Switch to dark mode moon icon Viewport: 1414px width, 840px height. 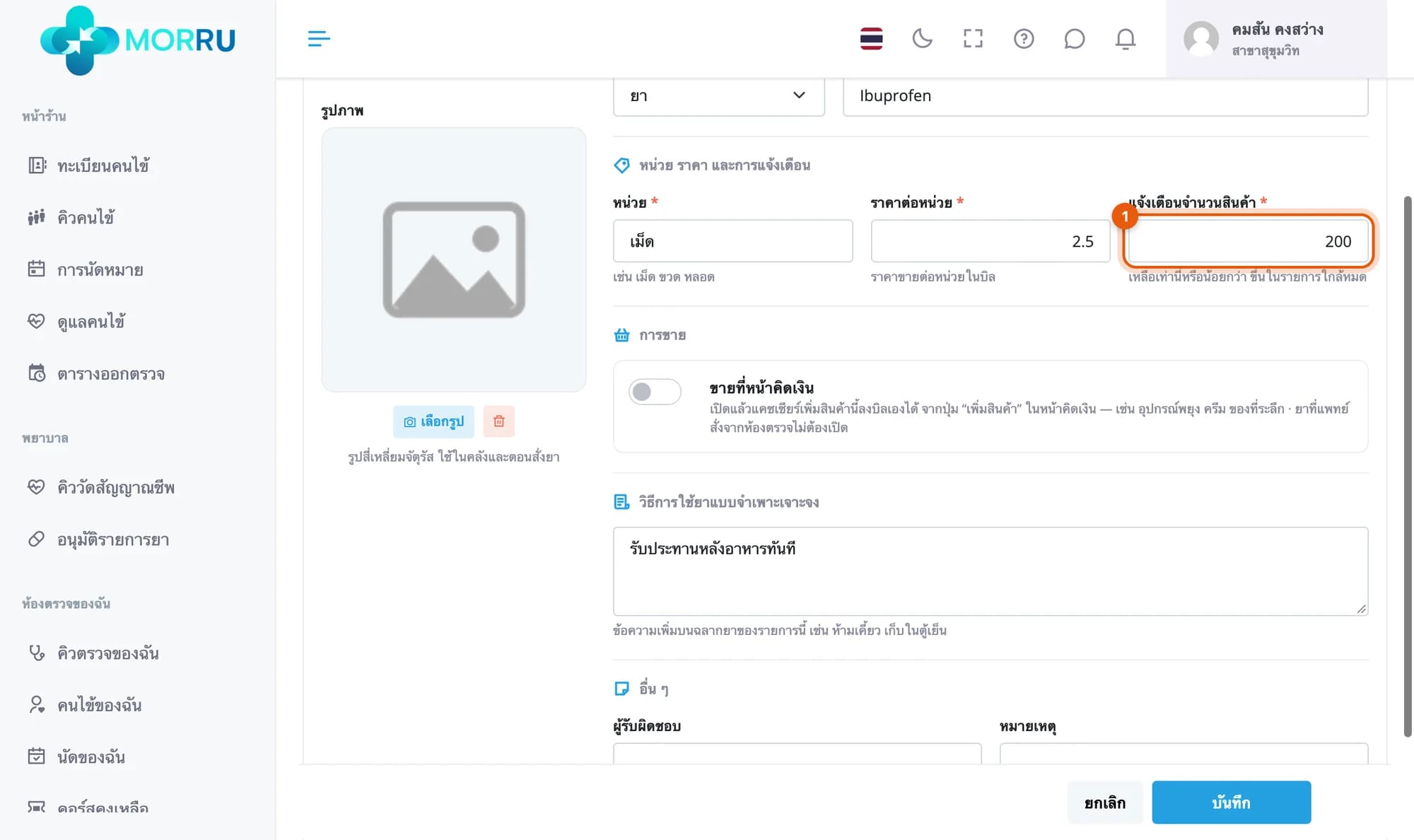[x=922, y=38]
